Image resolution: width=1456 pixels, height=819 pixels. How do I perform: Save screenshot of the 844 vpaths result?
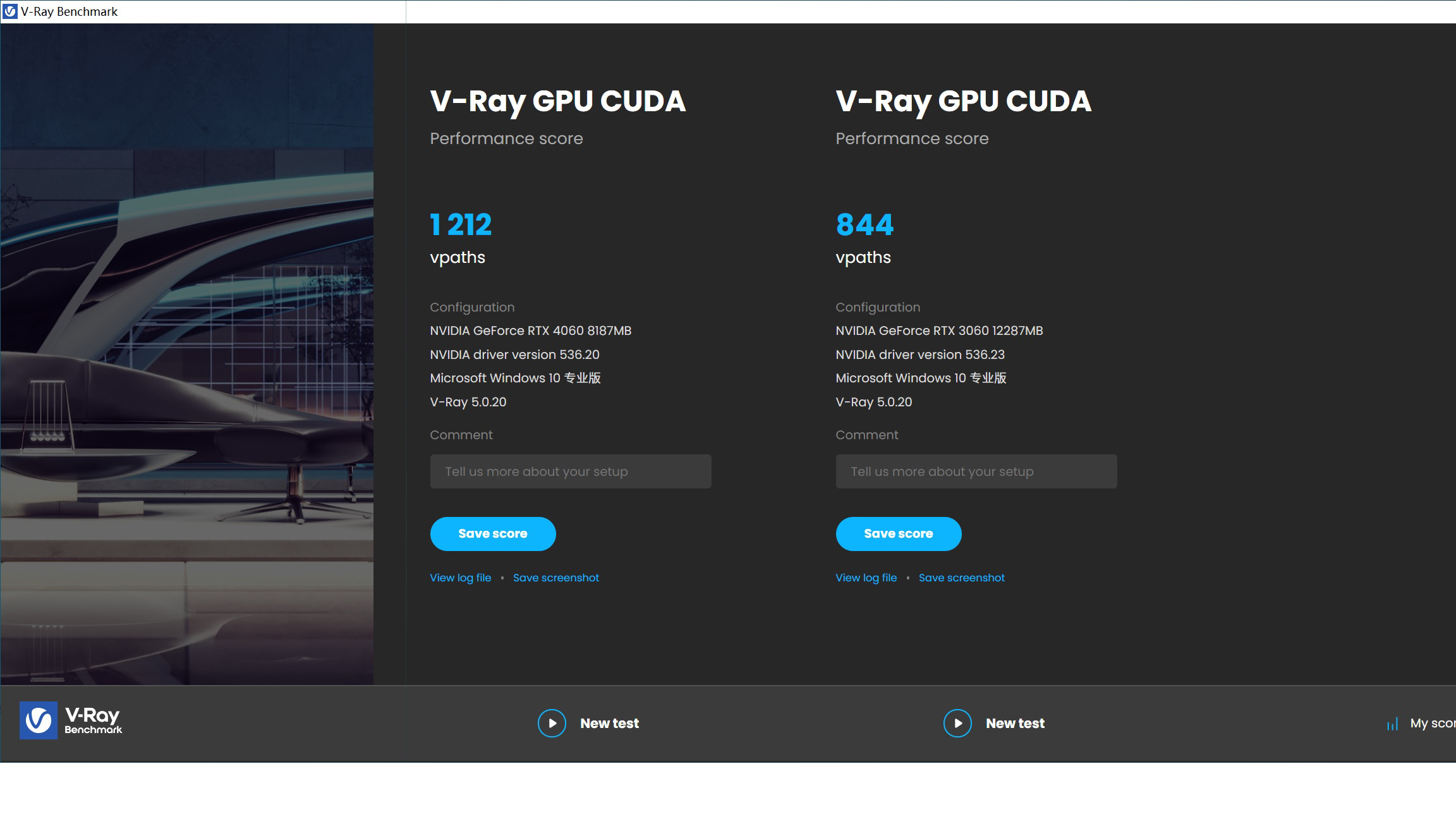click(962, 578)
